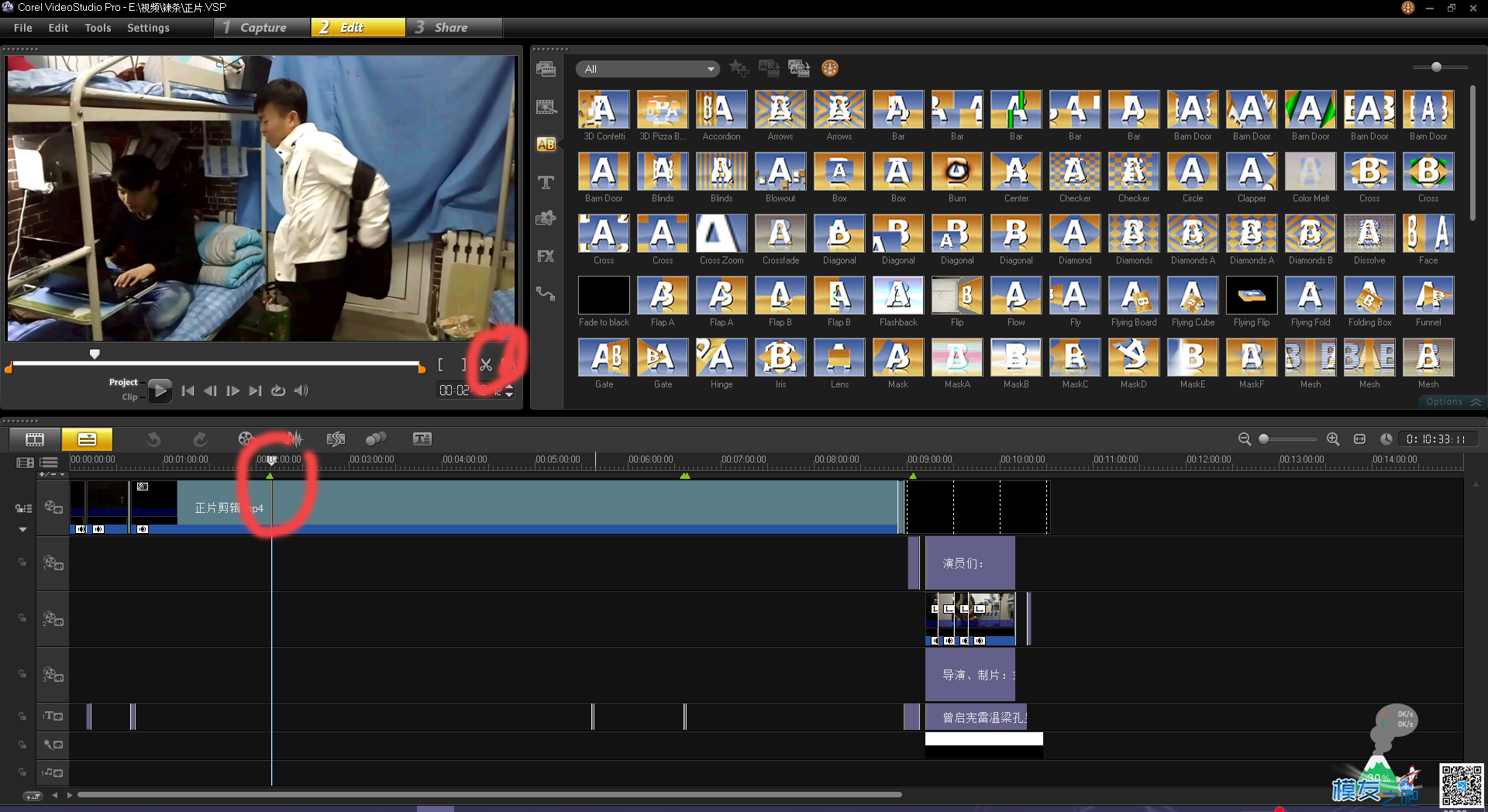Step to Previous frame

point(210,391)
